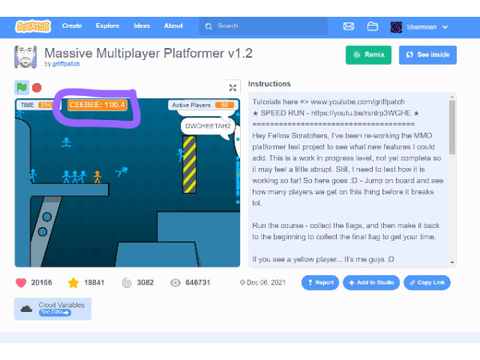Viewport: 480px width, 360px height.
Task: Favorite the project with the star icon
Action: point(73,283)
